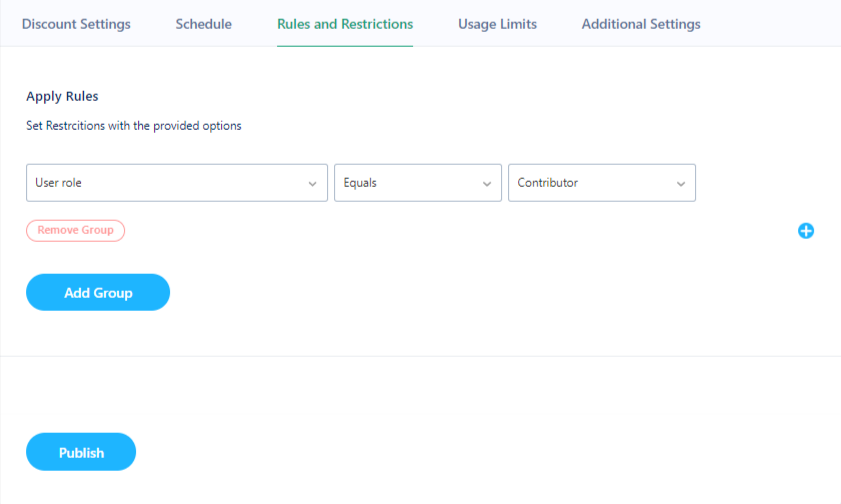This screenshot has width=841, height=504.
Task: Click the Remove Group button
Action: point(76,231)
